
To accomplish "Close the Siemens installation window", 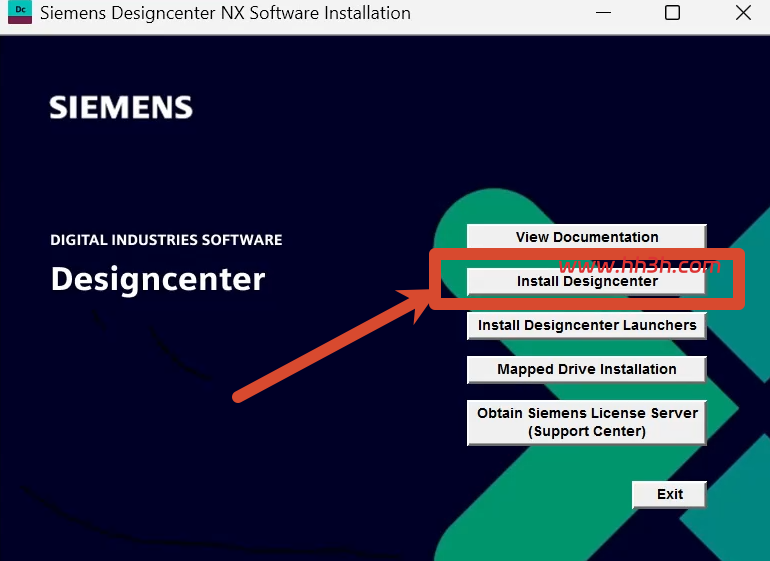I will click(743, 12).
